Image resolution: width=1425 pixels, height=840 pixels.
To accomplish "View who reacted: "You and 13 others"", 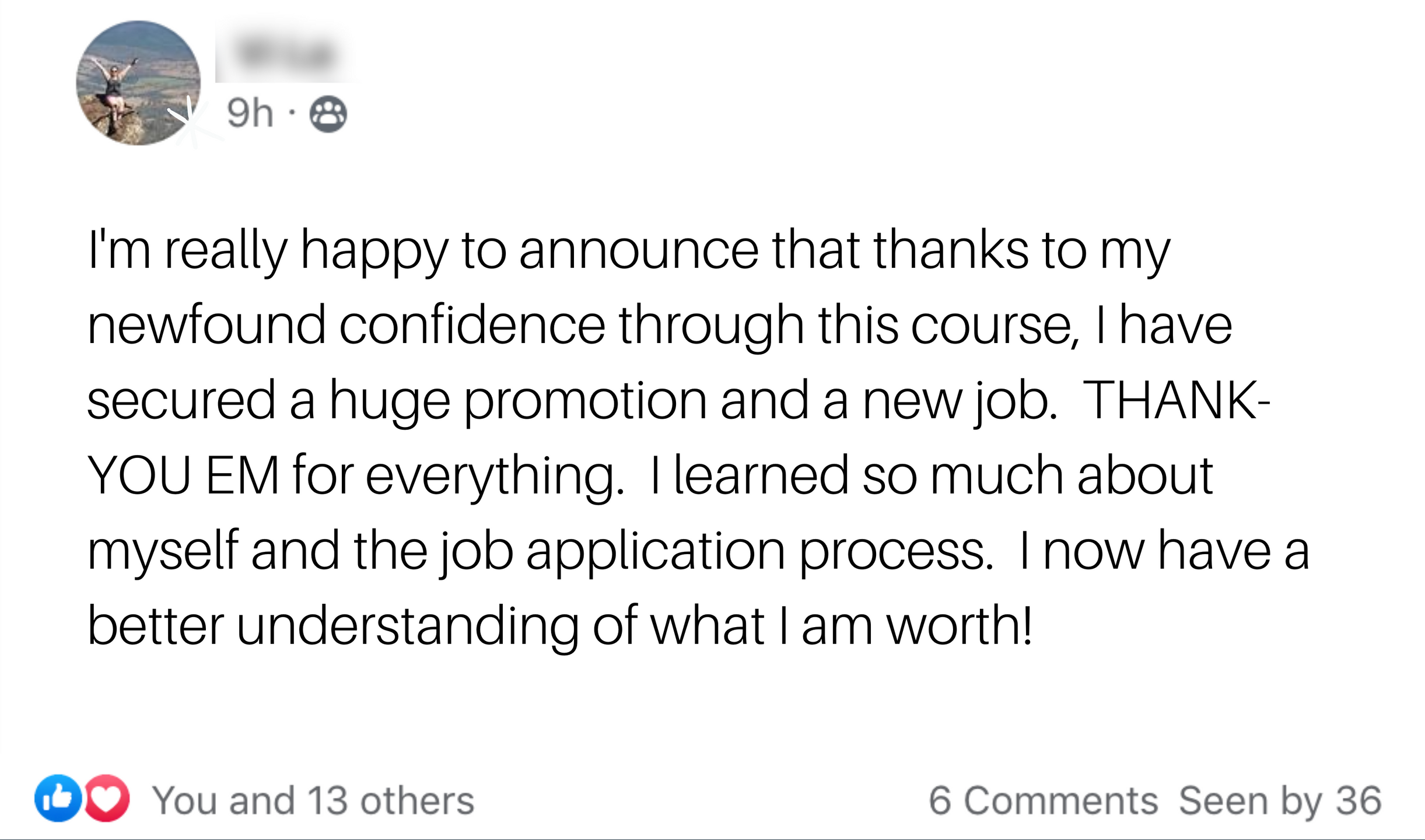I will 313,800.
